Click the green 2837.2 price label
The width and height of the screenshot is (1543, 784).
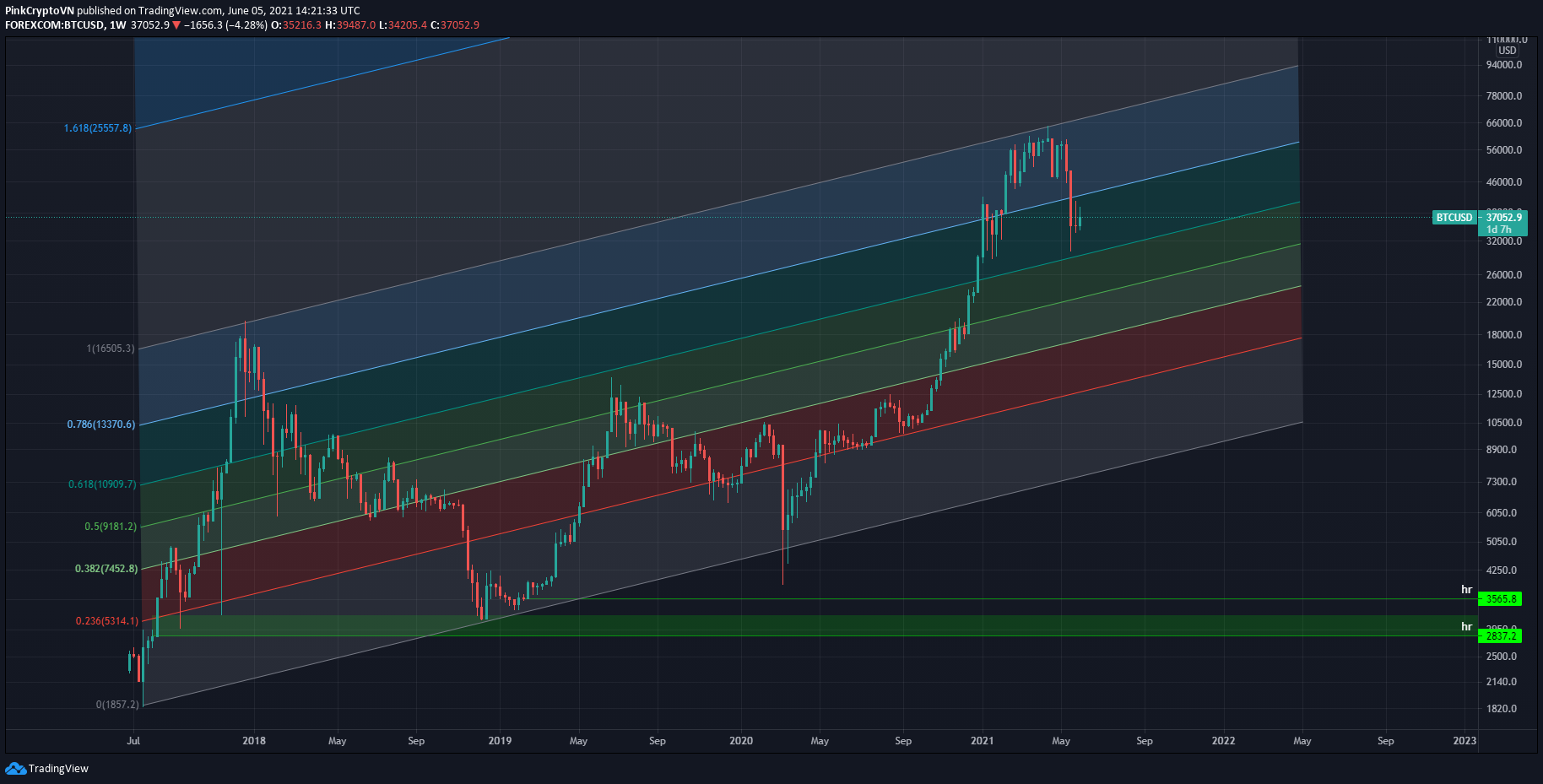(x=1500, y=636)
